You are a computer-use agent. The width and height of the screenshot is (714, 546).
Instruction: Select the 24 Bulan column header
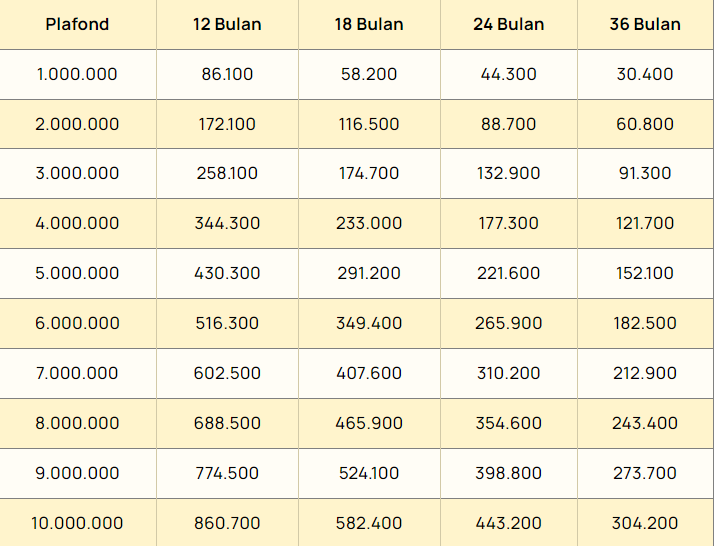pyautogui.click(x=508, y=24)
